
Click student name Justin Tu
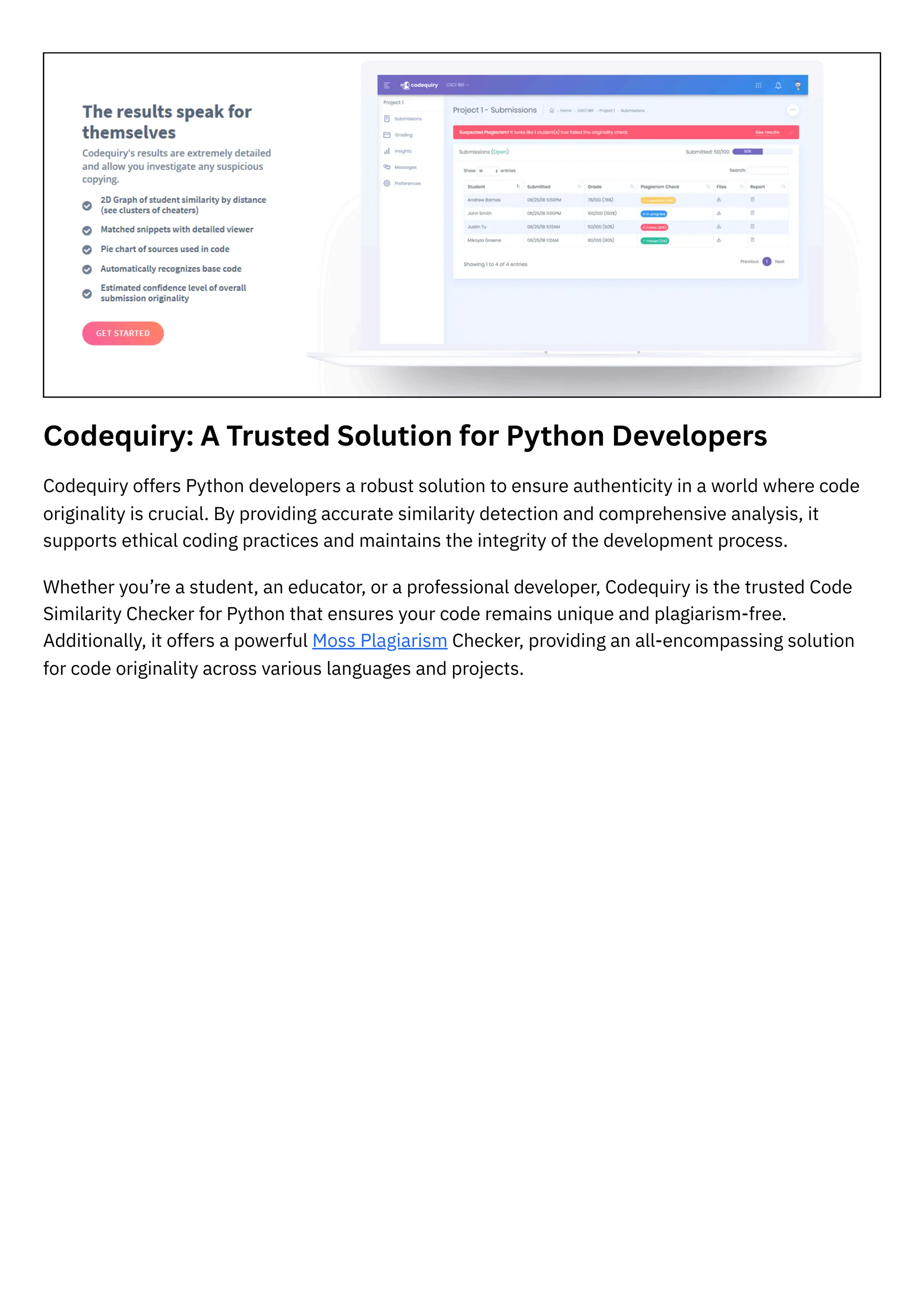477,227
